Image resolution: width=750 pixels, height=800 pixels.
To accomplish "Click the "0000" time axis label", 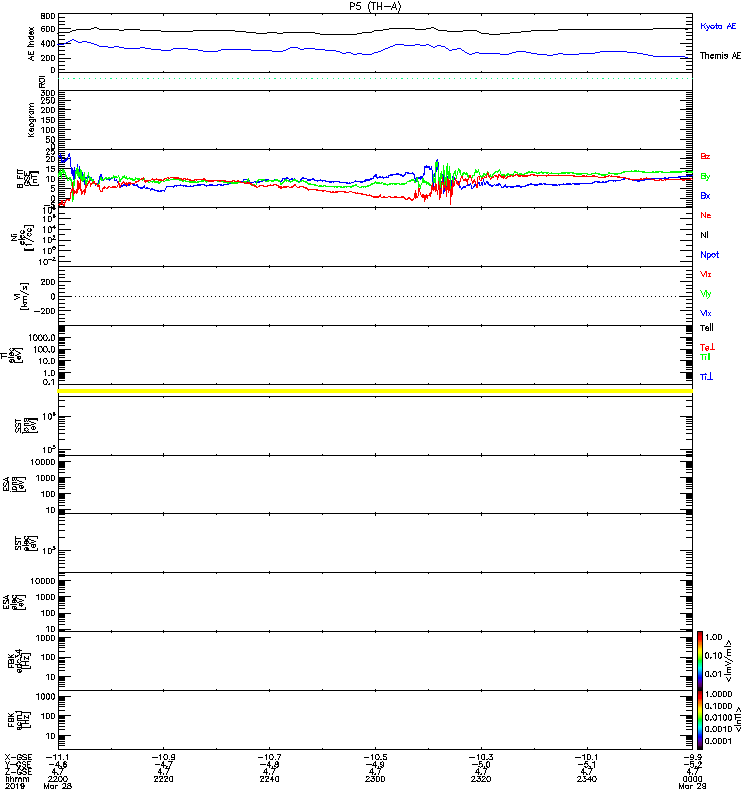I will (x=692, y=779).
